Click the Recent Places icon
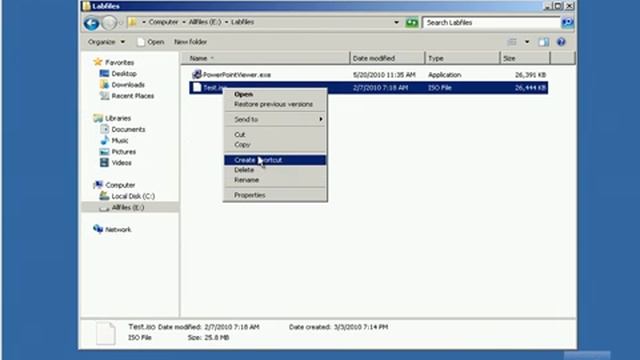The image size is (640, 360). pos(104,96)
